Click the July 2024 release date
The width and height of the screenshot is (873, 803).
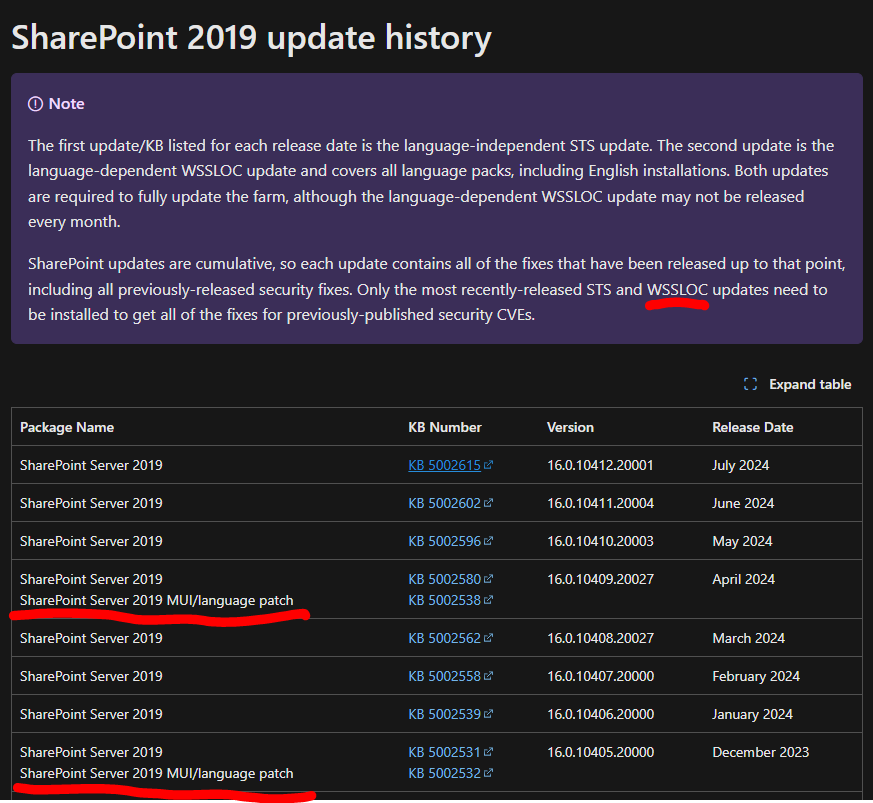(740, 466)
